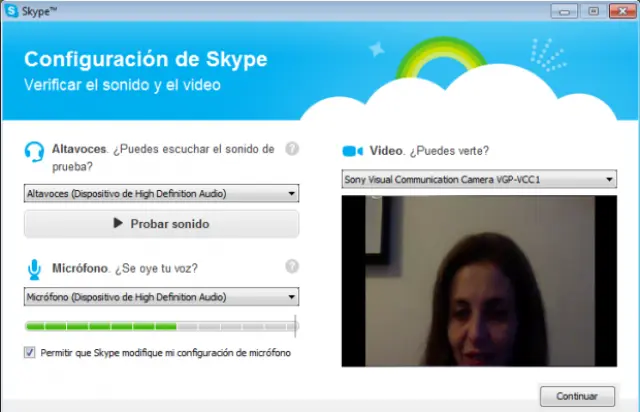Toggle Permitir que Skype modifique mi configuración checkbox
The image size is (640, 412).
pyautogui.click(x=29, y=352)
